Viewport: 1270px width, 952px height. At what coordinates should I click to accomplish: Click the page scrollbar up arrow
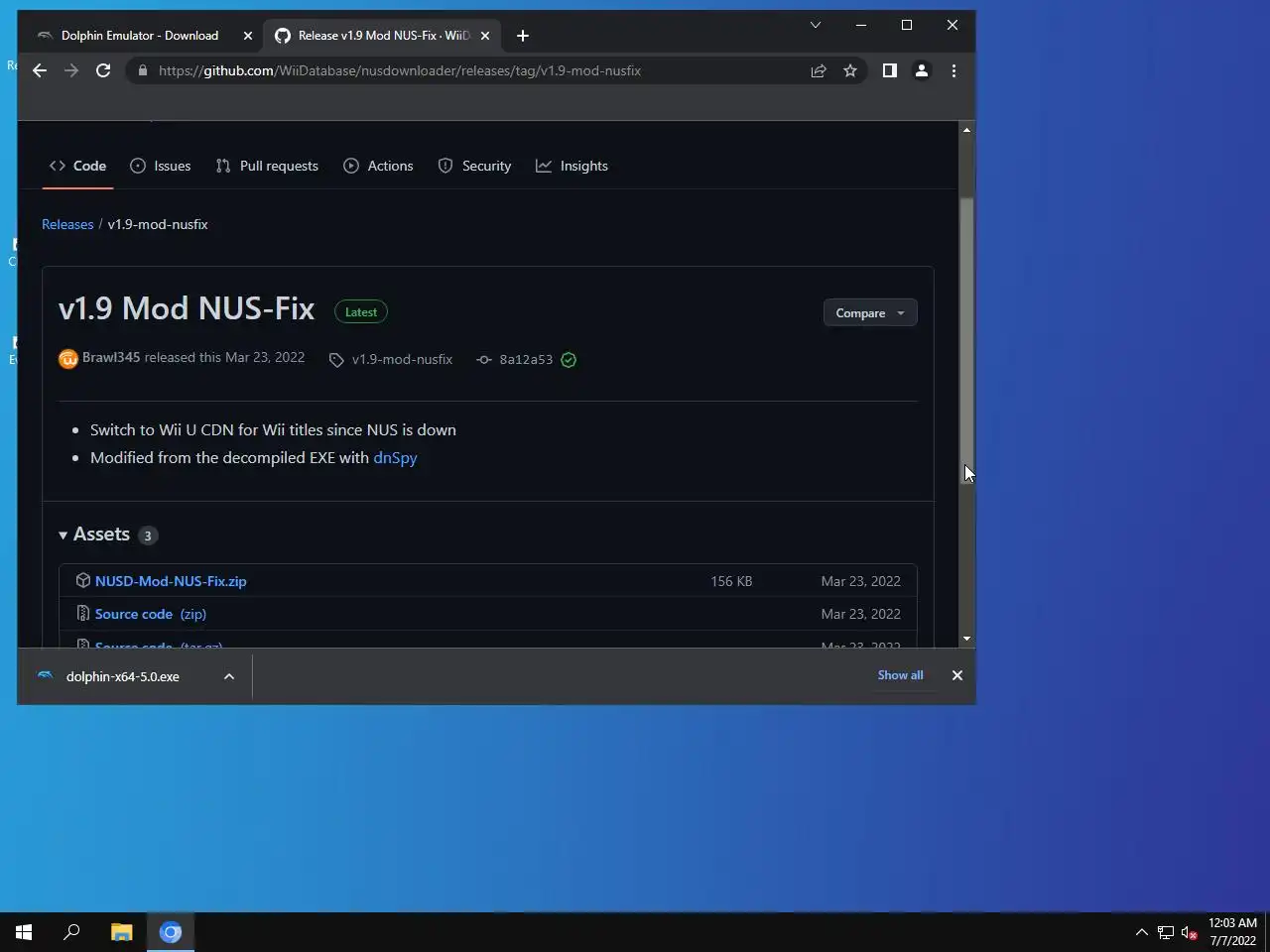coord(966,130)
